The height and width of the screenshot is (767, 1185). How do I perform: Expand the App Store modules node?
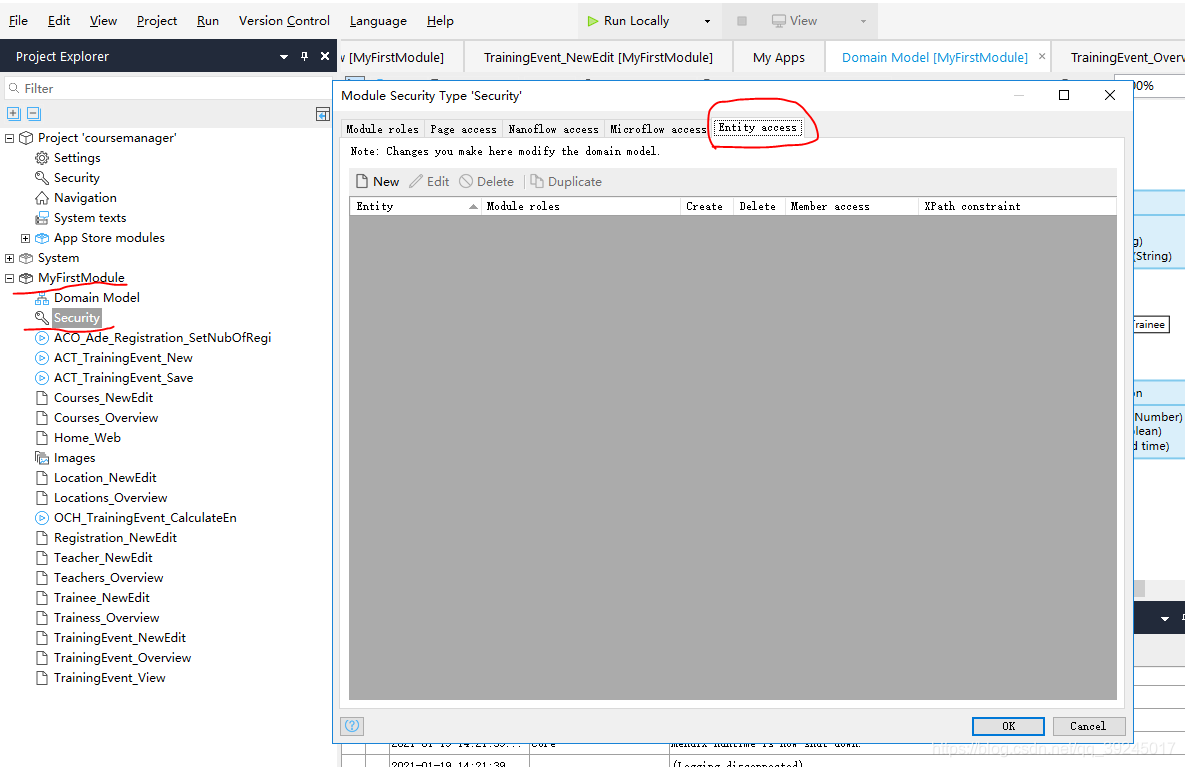coord(26,238)
